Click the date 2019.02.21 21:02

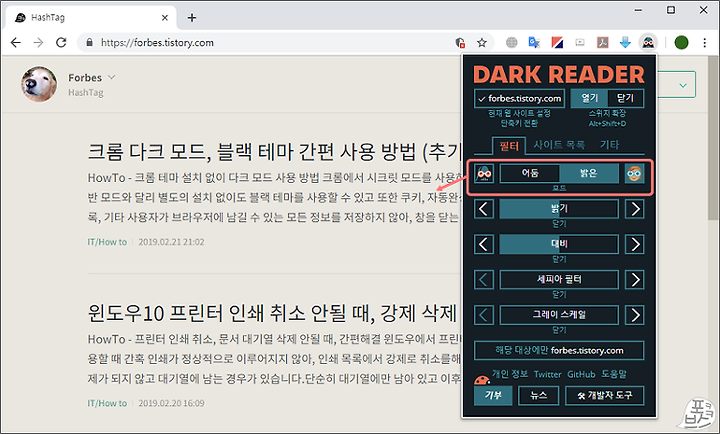(x=171, y=242)
